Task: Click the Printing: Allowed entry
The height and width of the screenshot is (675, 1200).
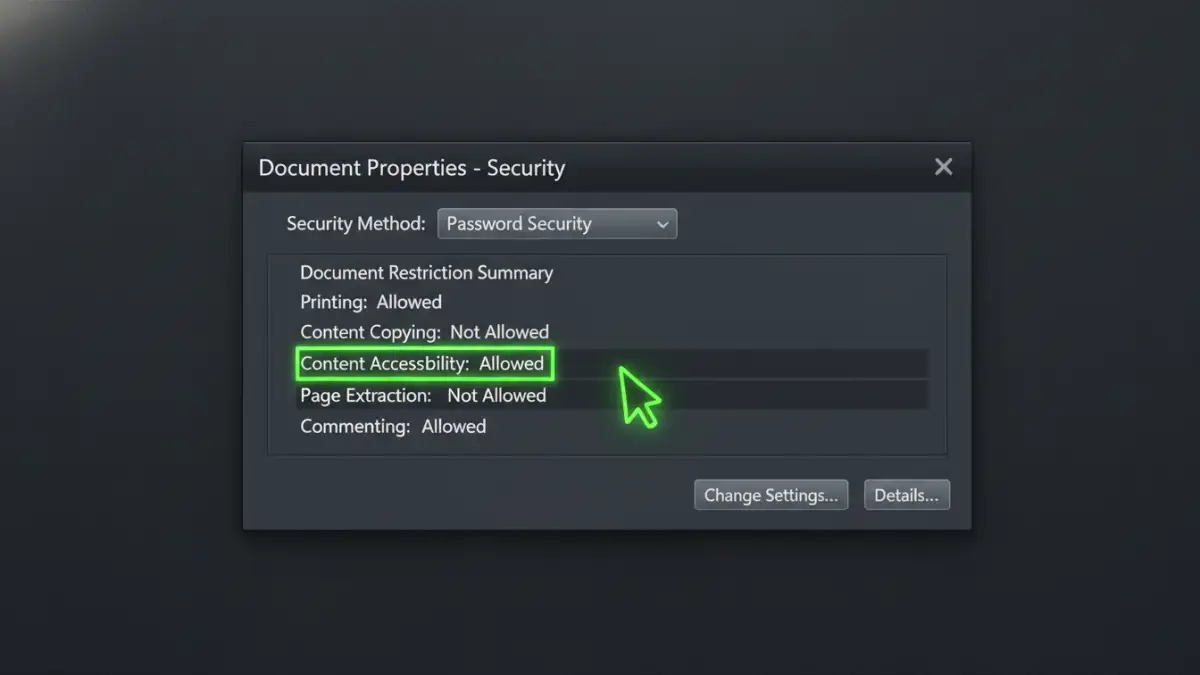Action: pyautogui.click(x=370, y=301)
